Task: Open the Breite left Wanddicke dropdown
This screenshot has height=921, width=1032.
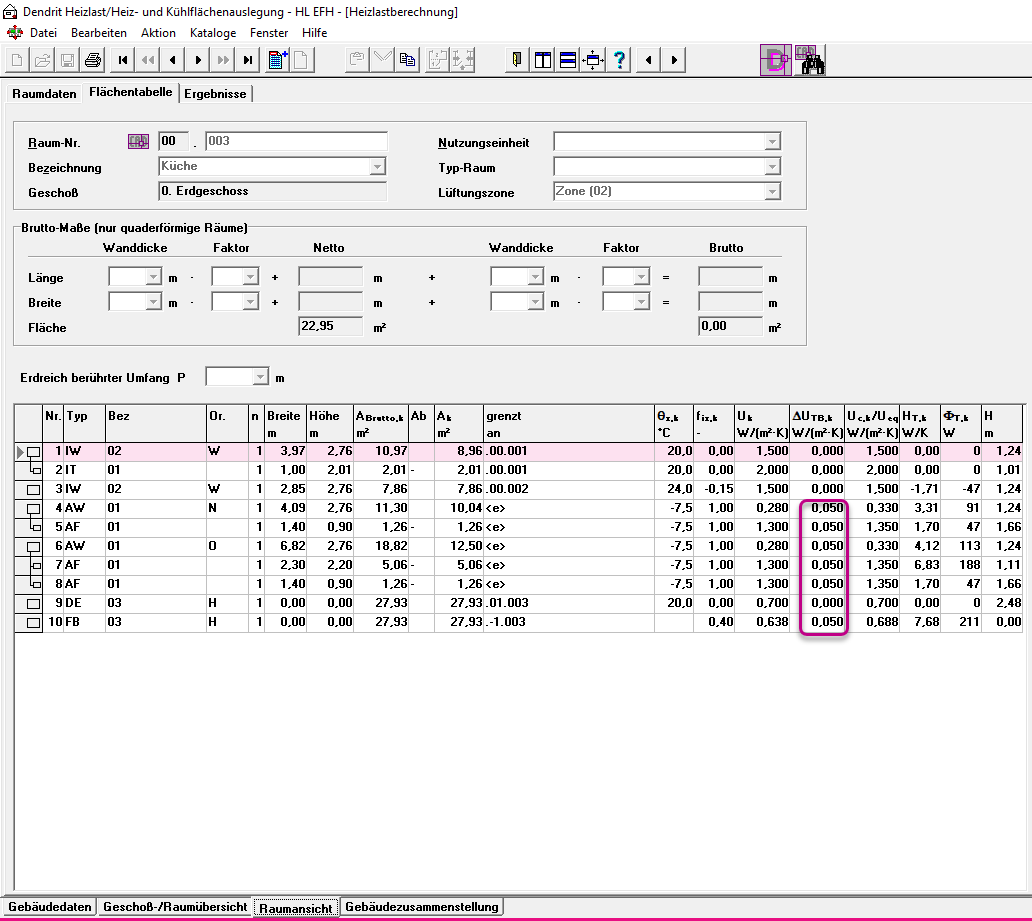Action: 153,302
